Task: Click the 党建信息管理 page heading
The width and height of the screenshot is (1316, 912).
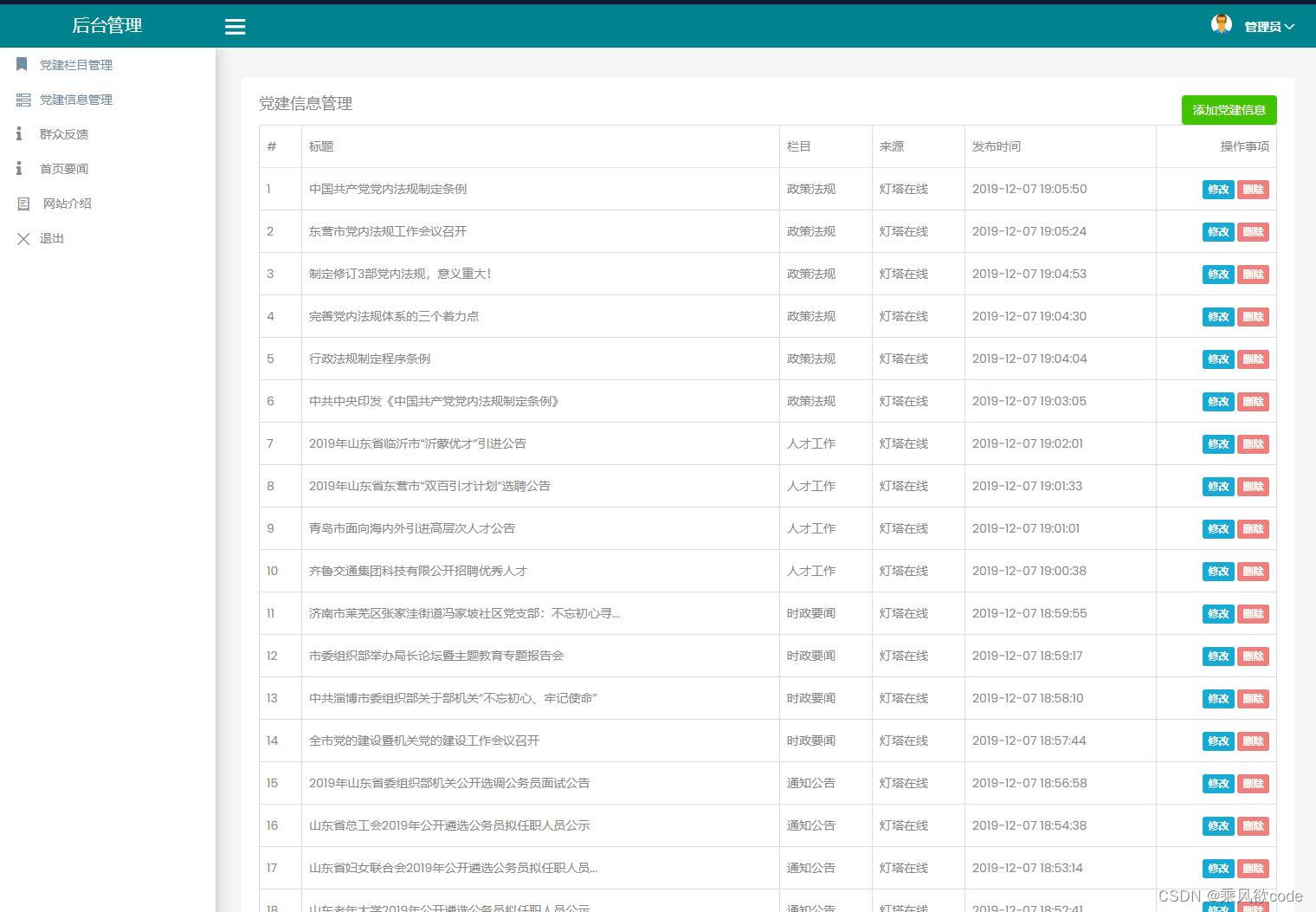Action: point(306,104)
